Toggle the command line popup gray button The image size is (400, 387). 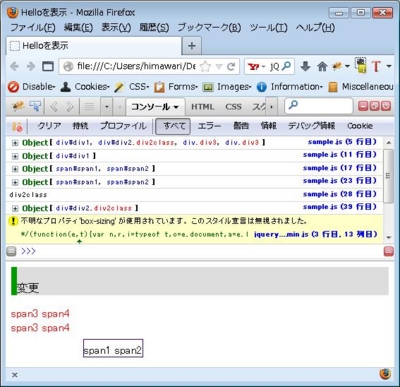click(11, 251)
